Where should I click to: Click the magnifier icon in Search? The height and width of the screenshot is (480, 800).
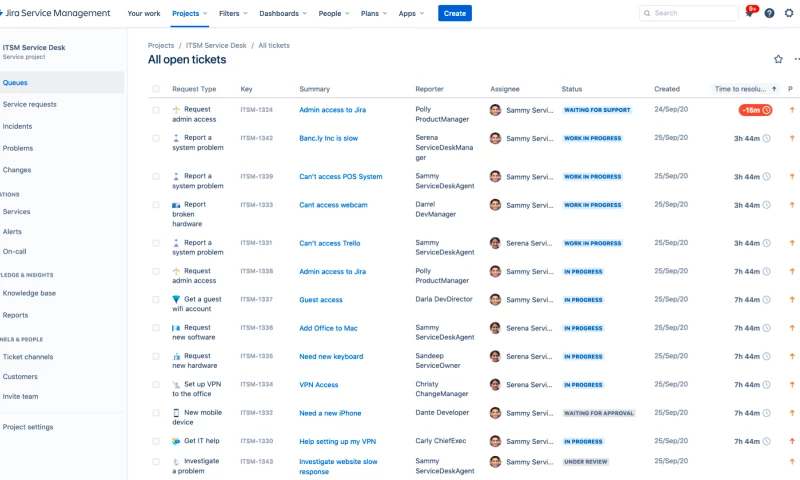click(647, 13)
